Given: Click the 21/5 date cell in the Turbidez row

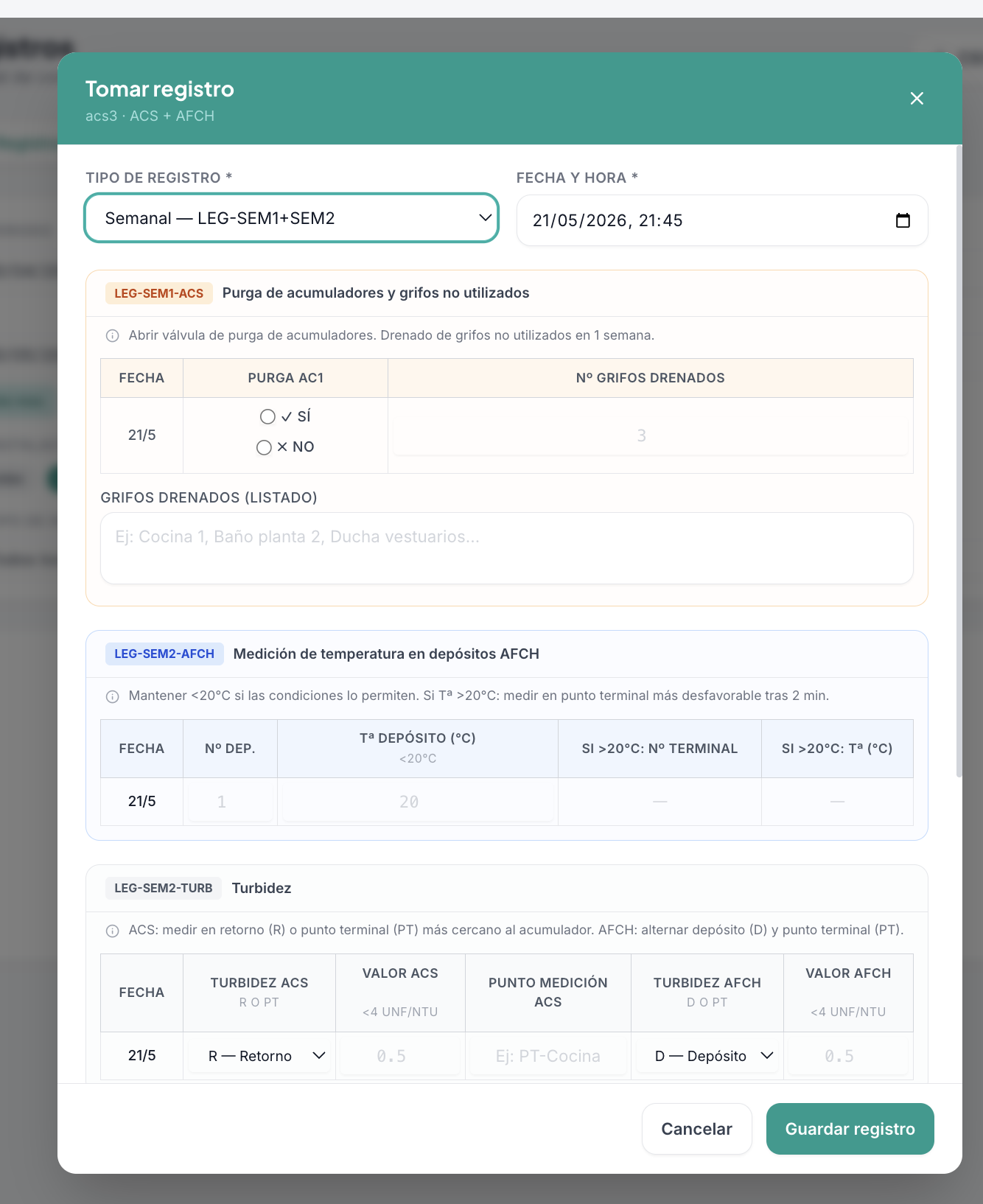Looking at the screenshot, I should [142, 1056].
